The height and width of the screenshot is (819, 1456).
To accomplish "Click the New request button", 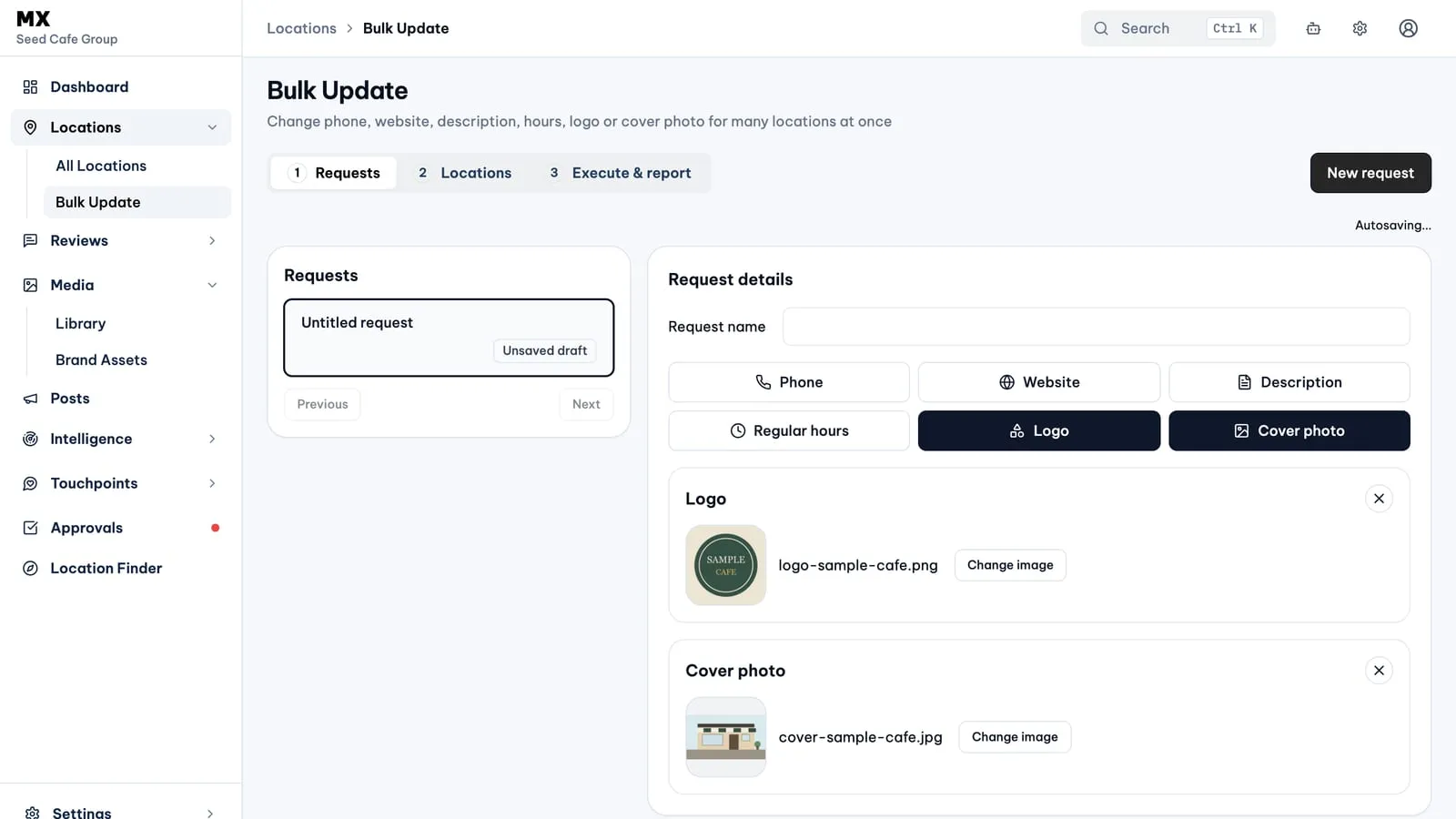I will (1370, 173).
